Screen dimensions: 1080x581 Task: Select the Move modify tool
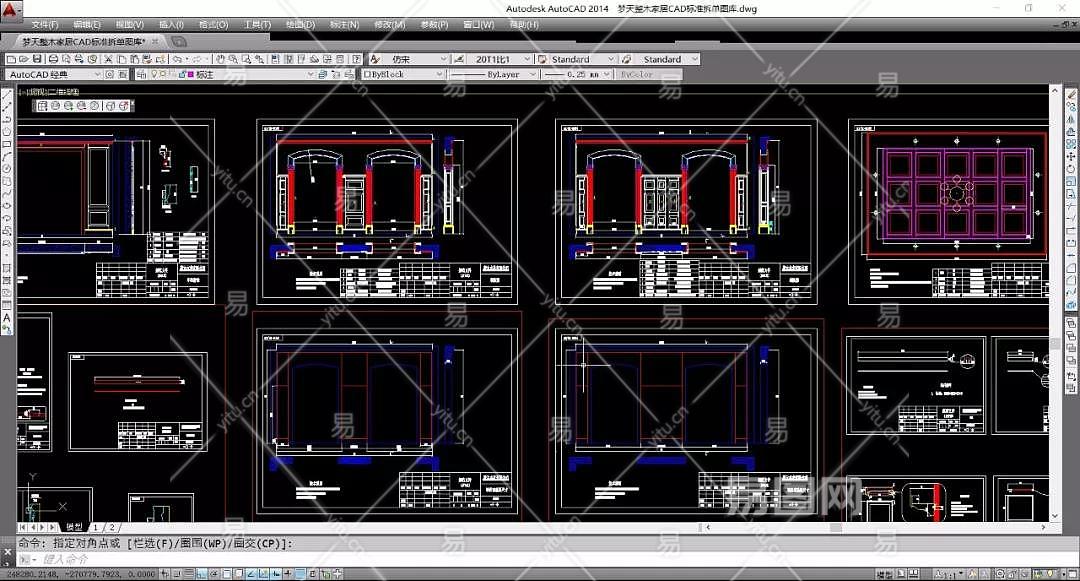pos(1071,156)
